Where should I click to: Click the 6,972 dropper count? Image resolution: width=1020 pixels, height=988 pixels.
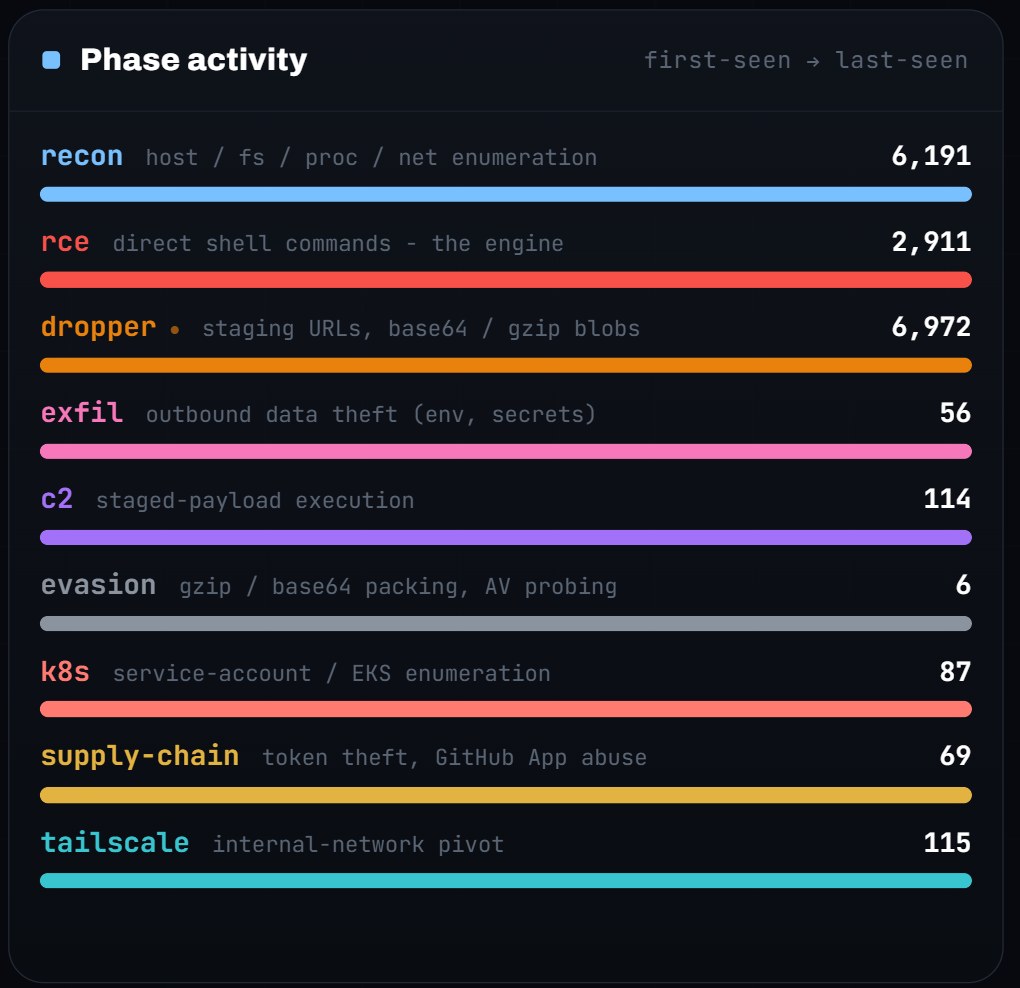(x=931, y=327)
